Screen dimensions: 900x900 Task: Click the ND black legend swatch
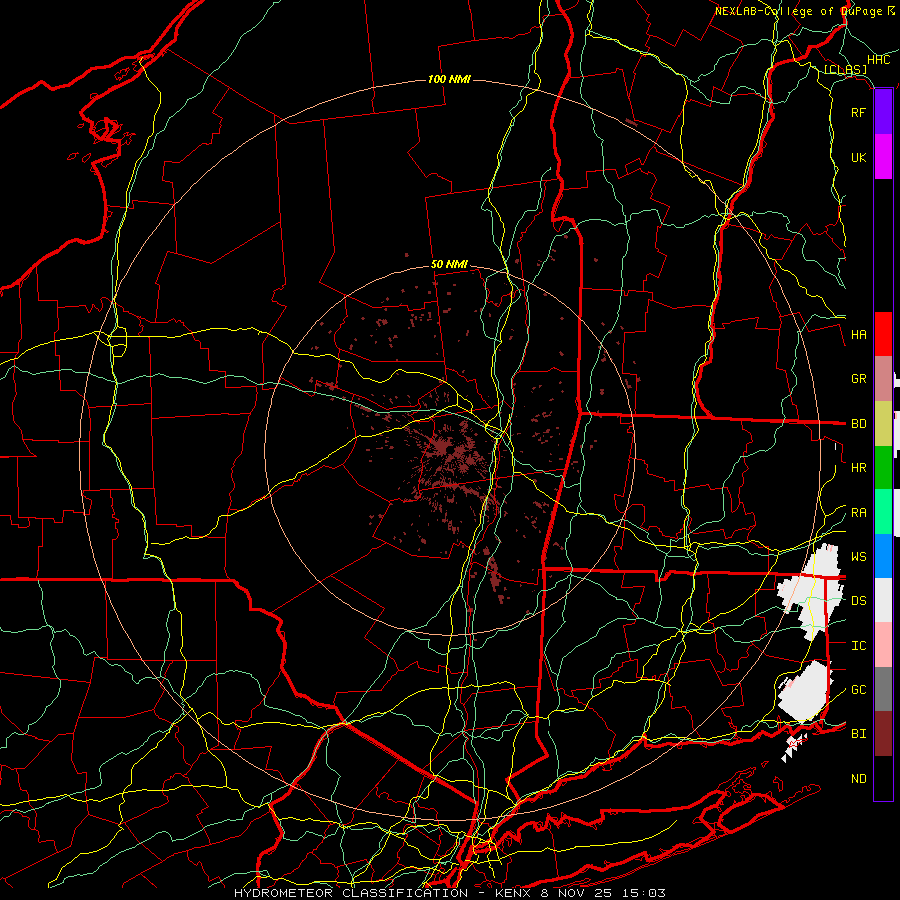click(x=883, y=778)
